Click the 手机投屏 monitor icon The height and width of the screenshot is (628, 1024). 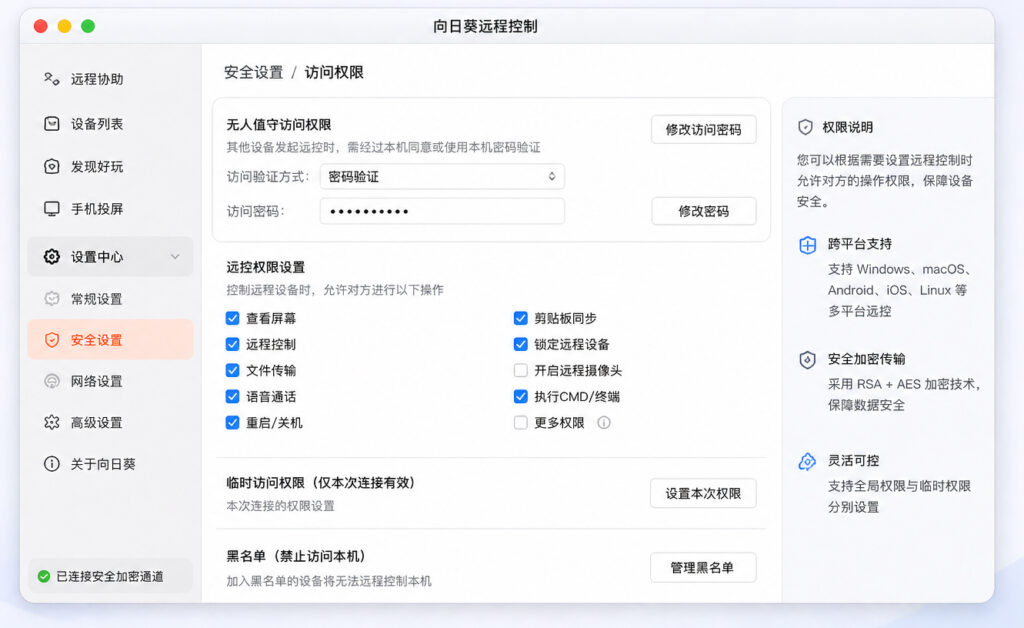(x=52, y=209)
